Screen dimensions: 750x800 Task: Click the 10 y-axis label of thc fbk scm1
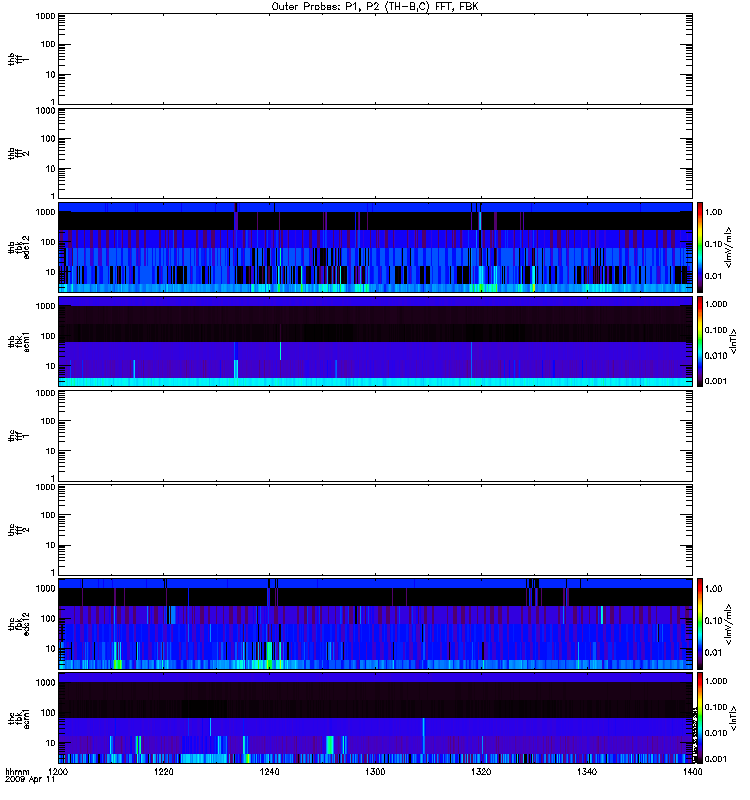click(51, 743)
